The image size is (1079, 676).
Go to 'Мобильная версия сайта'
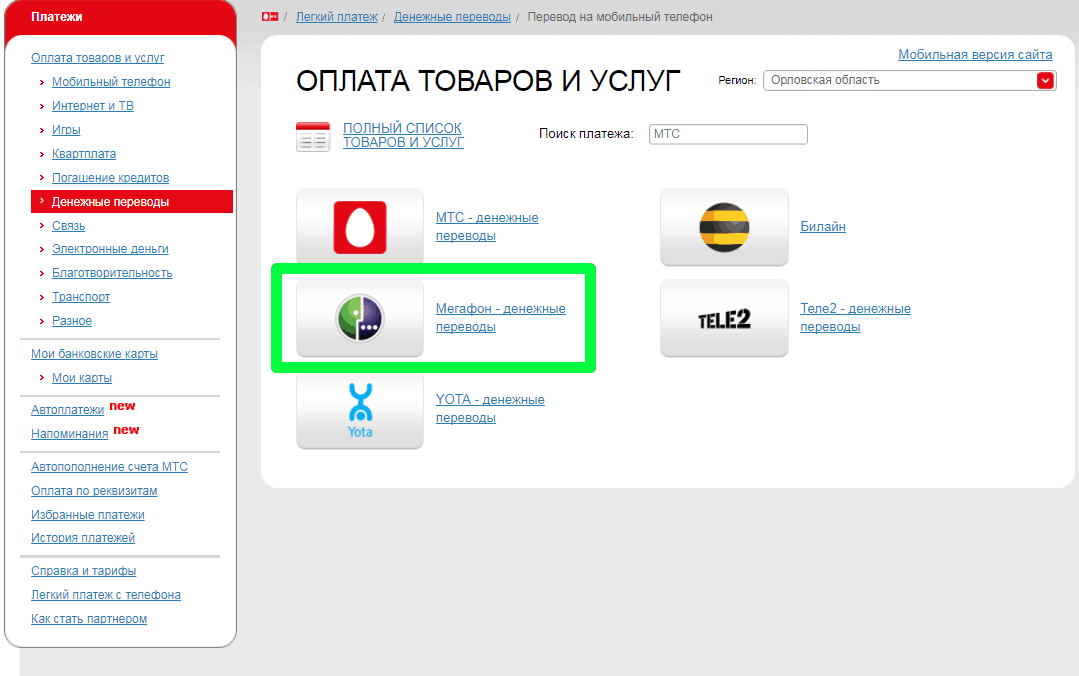click(975, 54)
